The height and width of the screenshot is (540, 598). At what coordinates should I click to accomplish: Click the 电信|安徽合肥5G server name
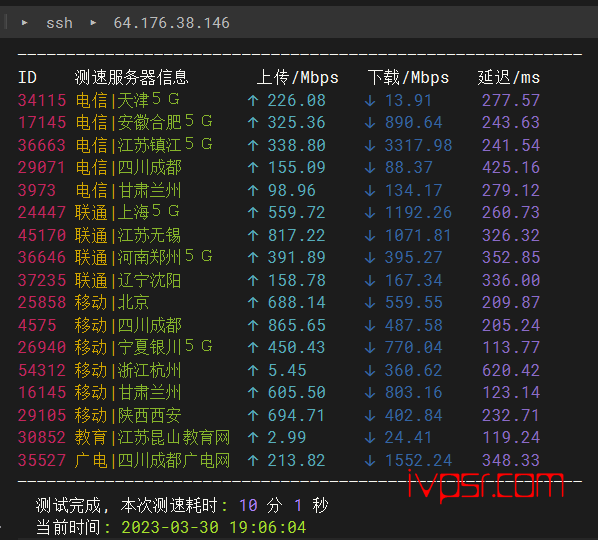[x=143, y=122]
